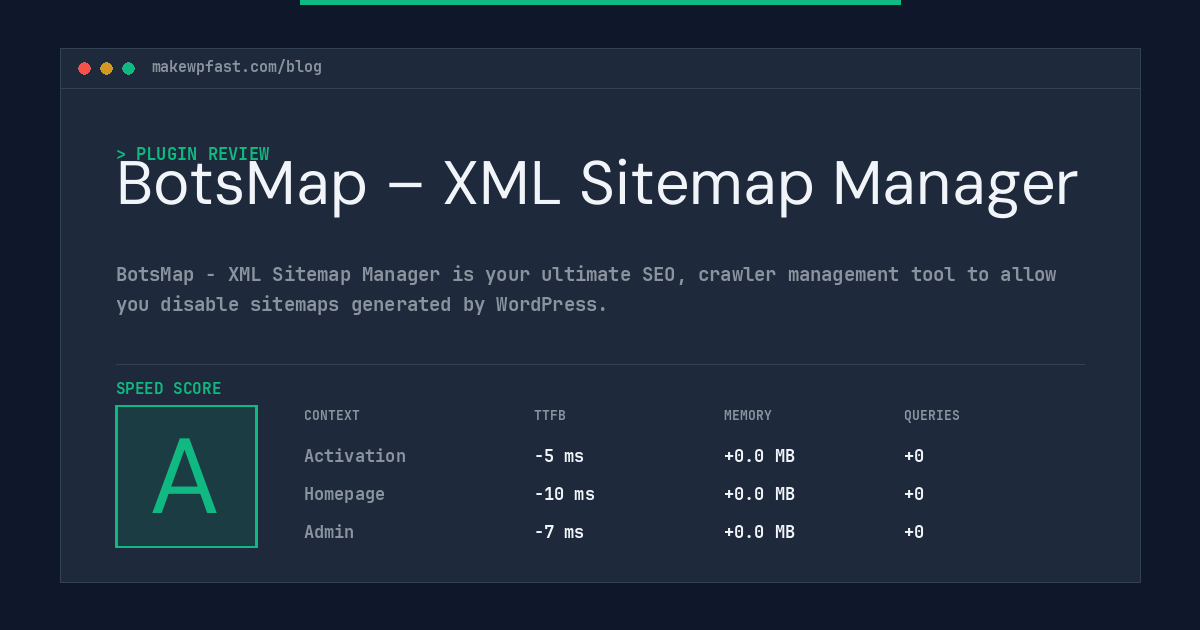The image size is (1200, 630).
Task: Click the Activation memory value '+0.0 MB'
Action: [x=759, y=456]
